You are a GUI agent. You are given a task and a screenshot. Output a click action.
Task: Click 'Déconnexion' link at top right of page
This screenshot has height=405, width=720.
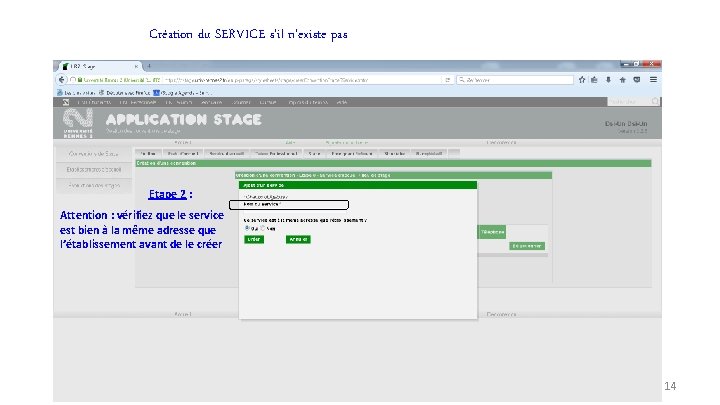click(501, 142)
